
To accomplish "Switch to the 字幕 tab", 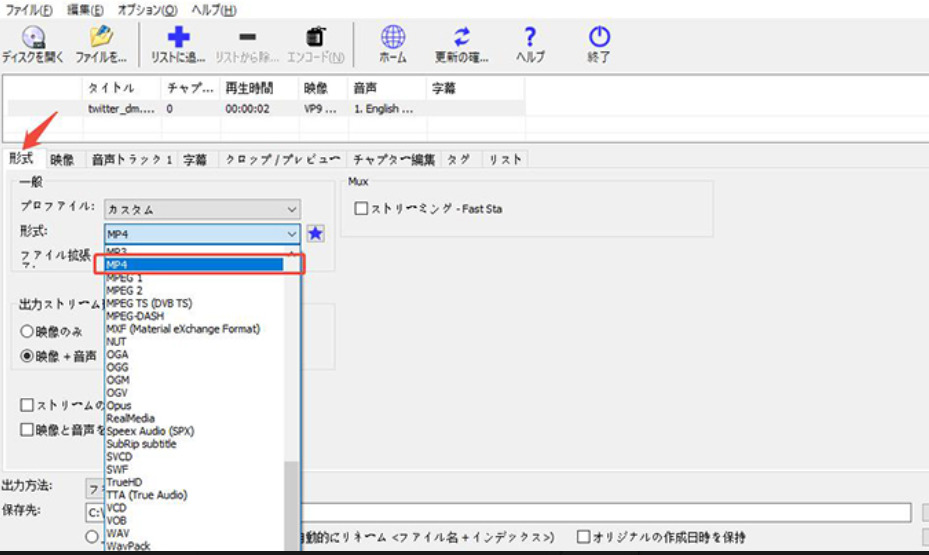I will pos(195,159).
